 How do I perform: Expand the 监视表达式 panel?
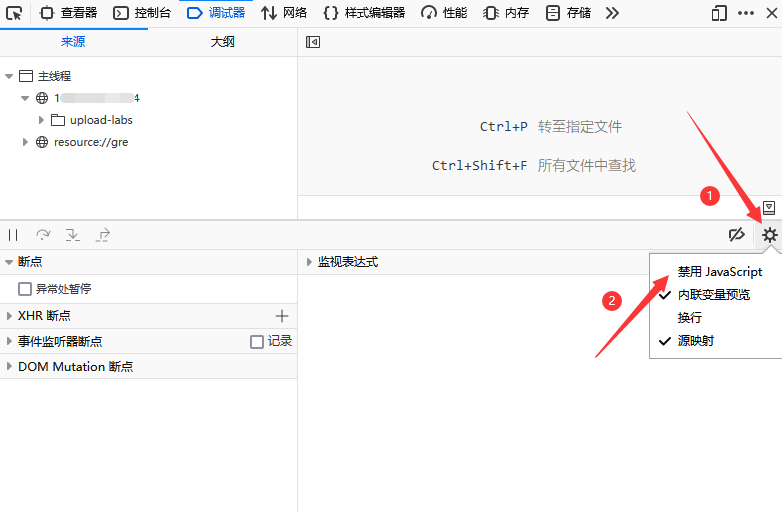310,262
